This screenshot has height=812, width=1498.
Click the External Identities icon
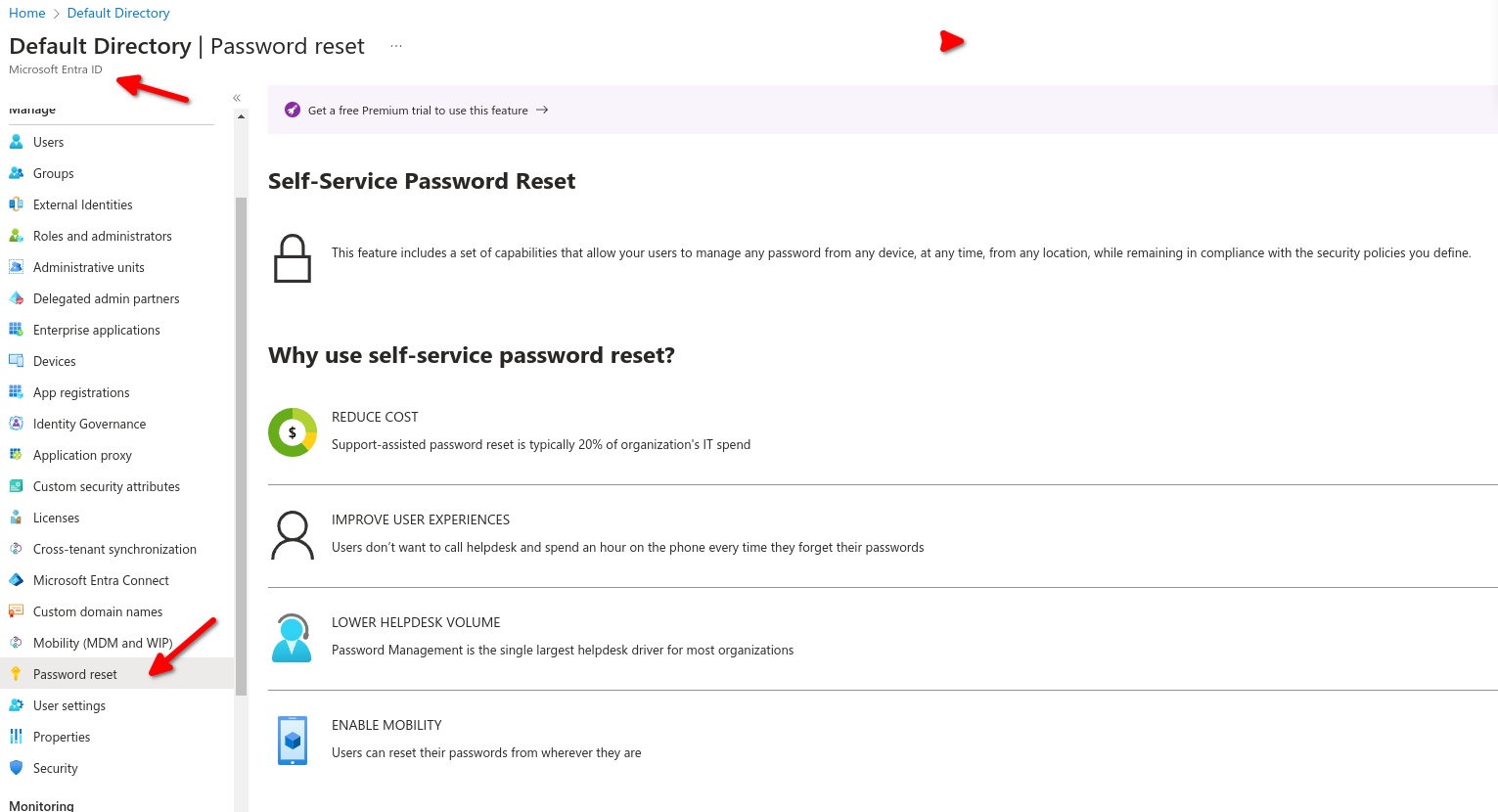(x=16, y=204)
